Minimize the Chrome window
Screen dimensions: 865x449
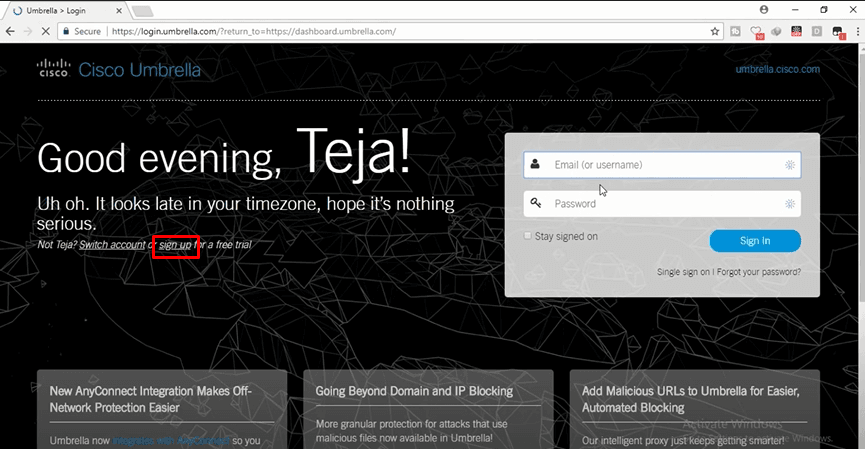pyautogui.click(x=795, y=9)
